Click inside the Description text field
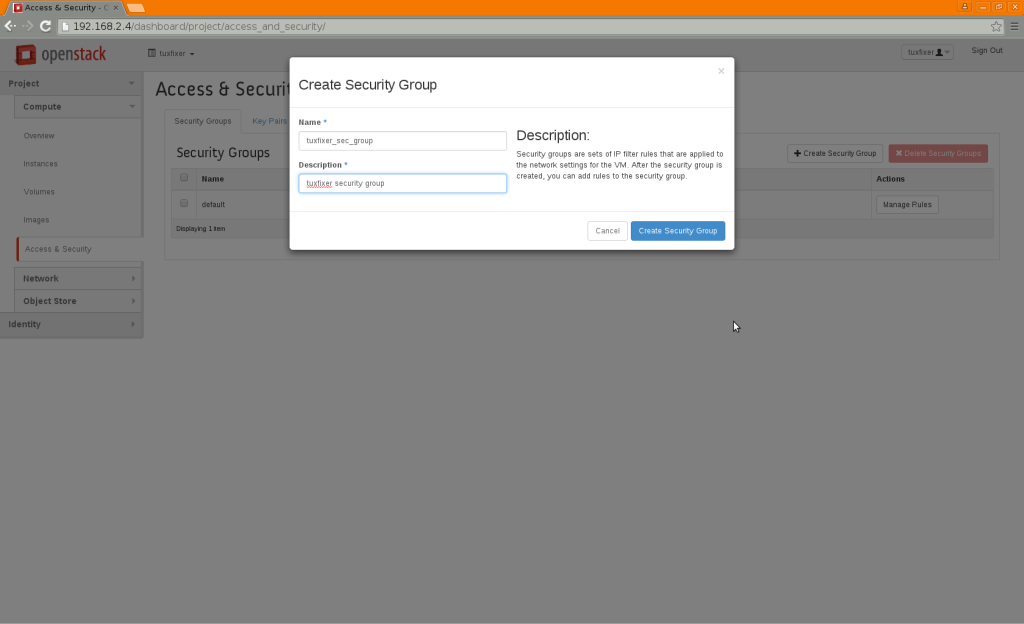The height and width of the screenshot is (624, 1024). tap(402, 183)
